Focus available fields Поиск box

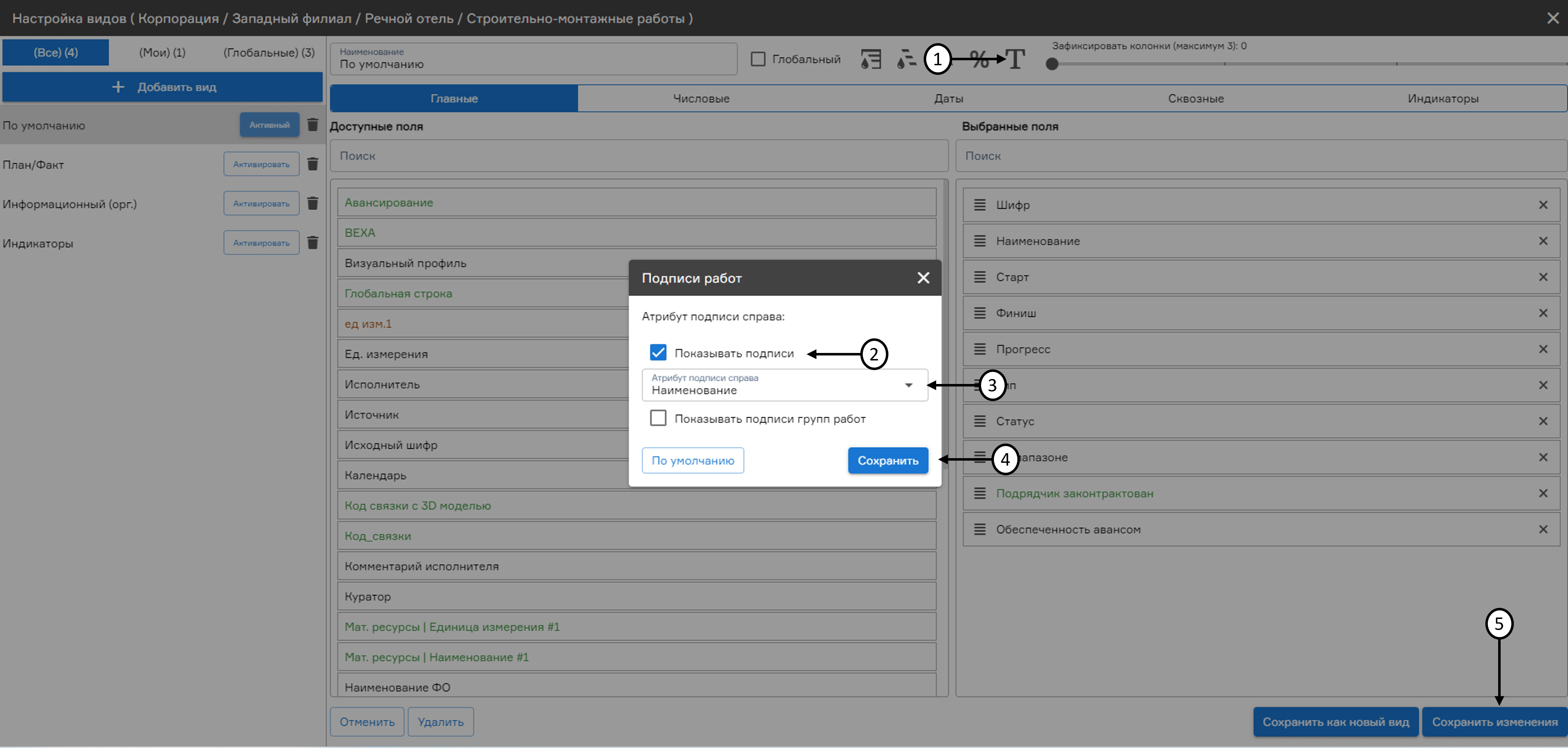639,156
